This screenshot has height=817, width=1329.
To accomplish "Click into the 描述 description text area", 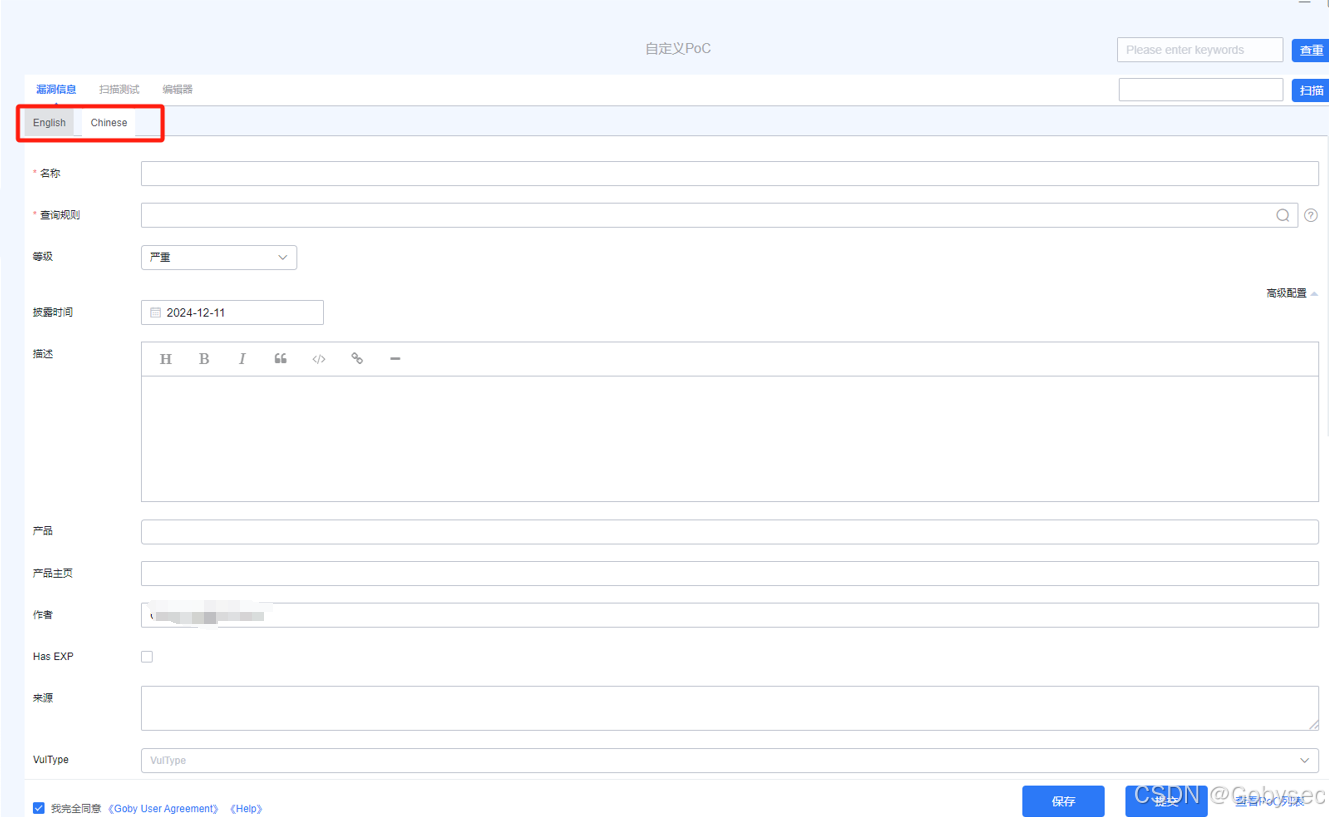I will pos(730,439).
